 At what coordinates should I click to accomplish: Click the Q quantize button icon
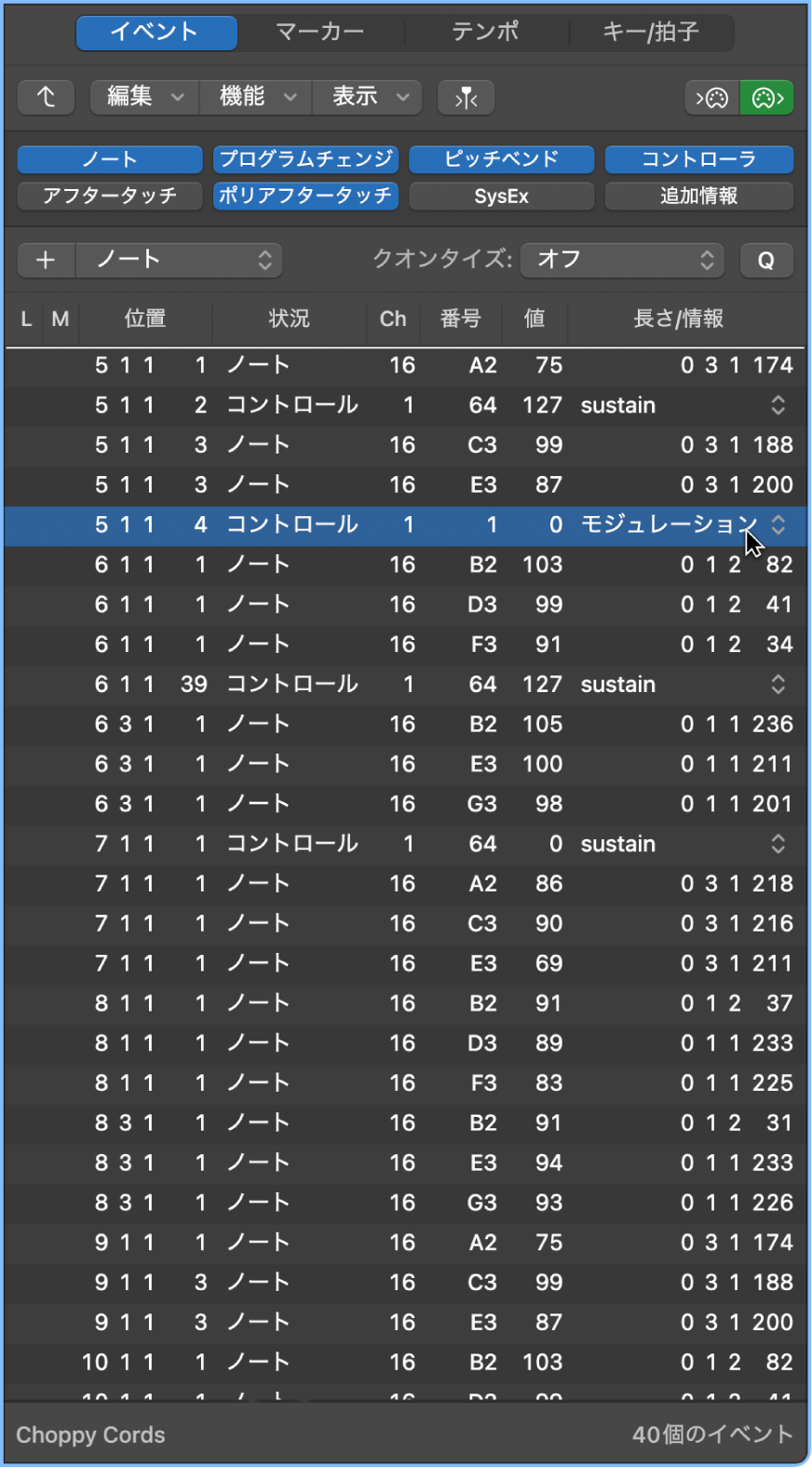pos(766,260)
